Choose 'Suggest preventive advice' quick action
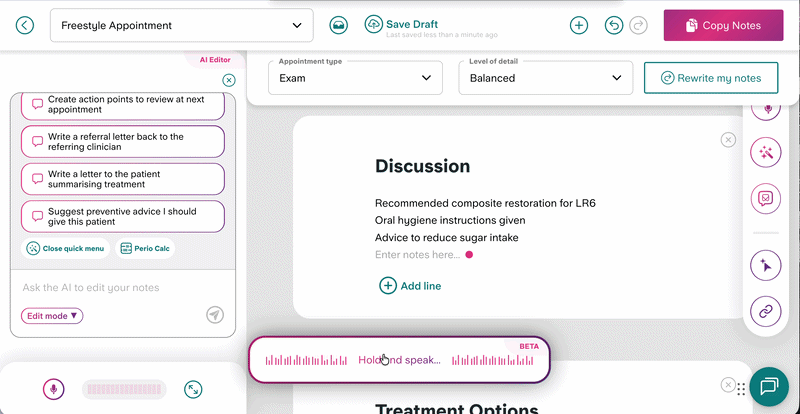Viewport: 800px width, 414px height. pos(122,217)
